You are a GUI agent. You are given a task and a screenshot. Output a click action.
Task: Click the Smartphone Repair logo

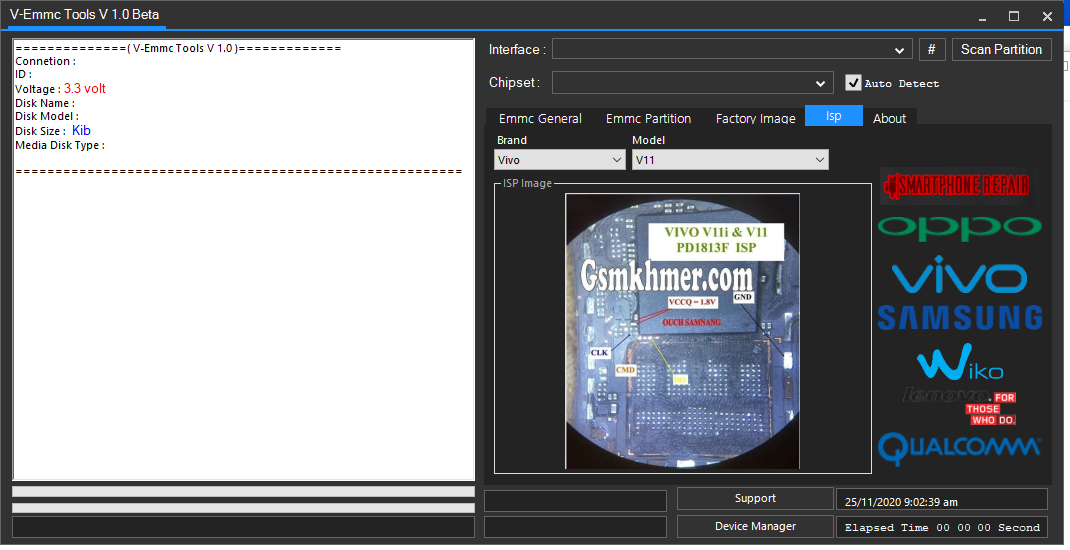click(x=959, y=186)
